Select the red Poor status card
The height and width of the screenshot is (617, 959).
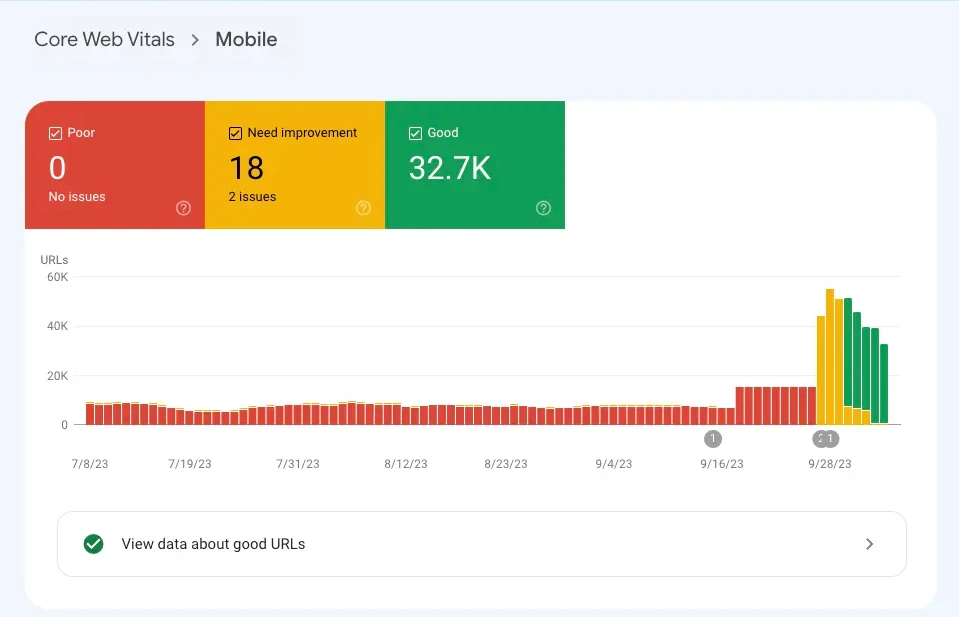115,165
